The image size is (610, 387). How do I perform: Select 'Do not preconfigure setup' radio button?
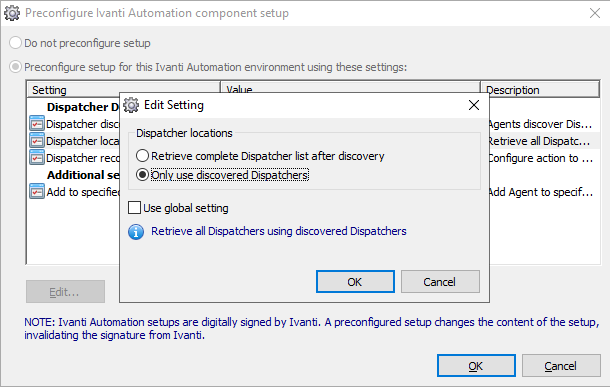[x=15, y=43]
